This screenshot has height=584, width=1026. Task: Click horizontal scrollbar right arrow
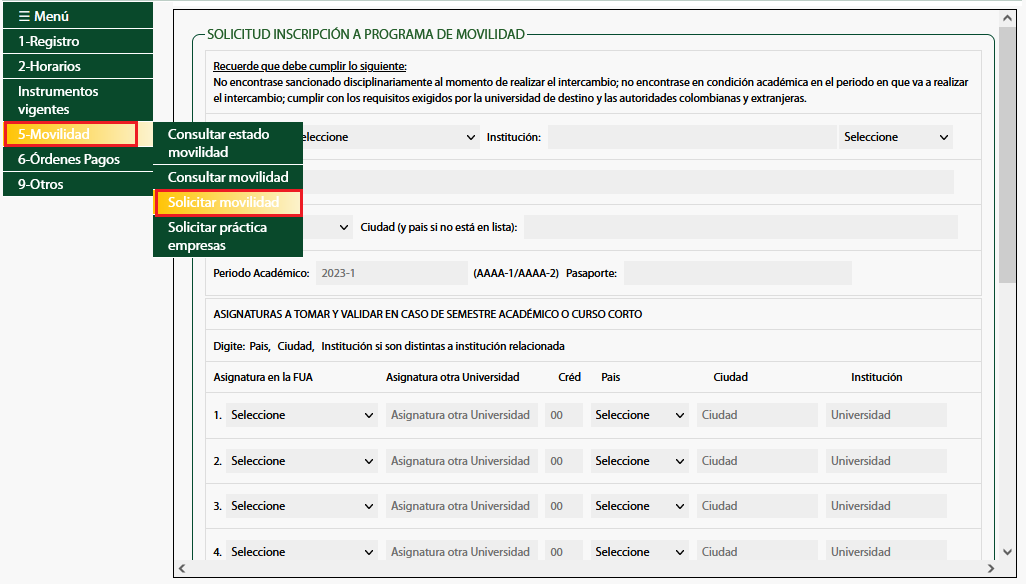pos(991,568)
